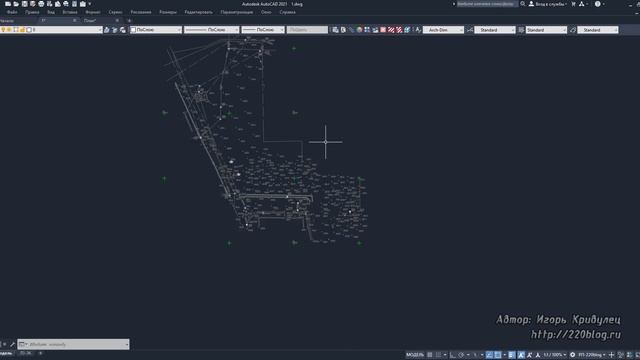Open the Arch-Dim text style dropdown

[x=443, y=30]
